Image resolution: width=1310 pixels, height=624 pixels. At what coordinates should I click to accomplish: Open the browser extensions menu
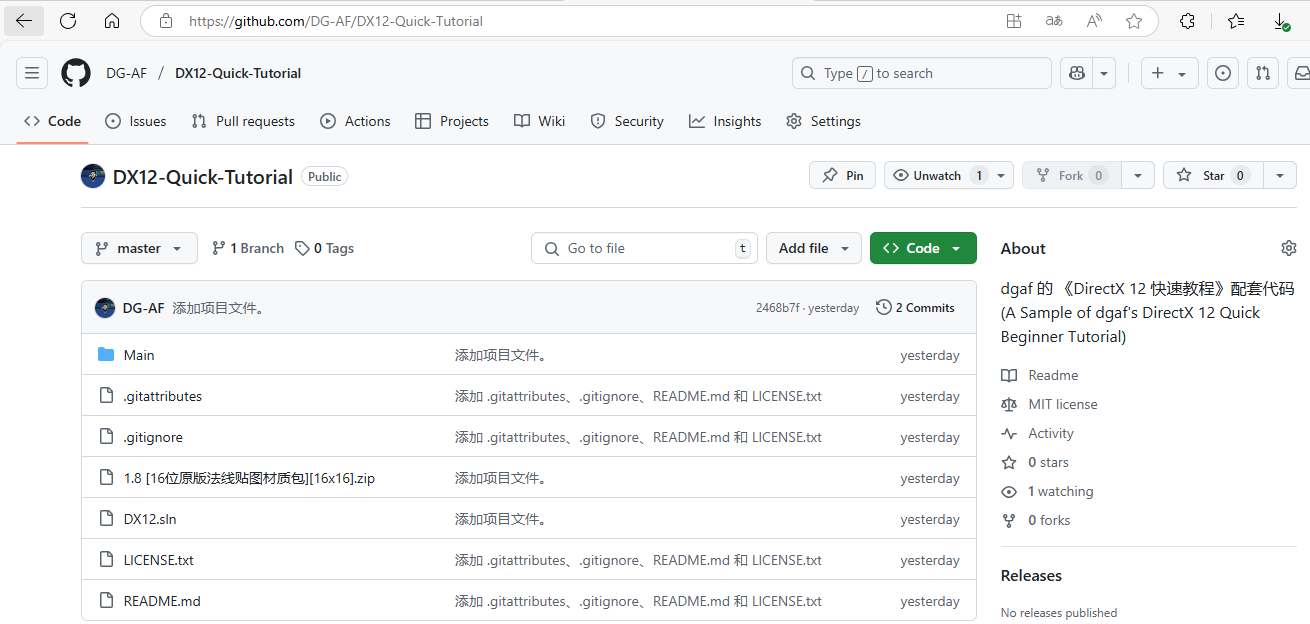point(1188,21)
